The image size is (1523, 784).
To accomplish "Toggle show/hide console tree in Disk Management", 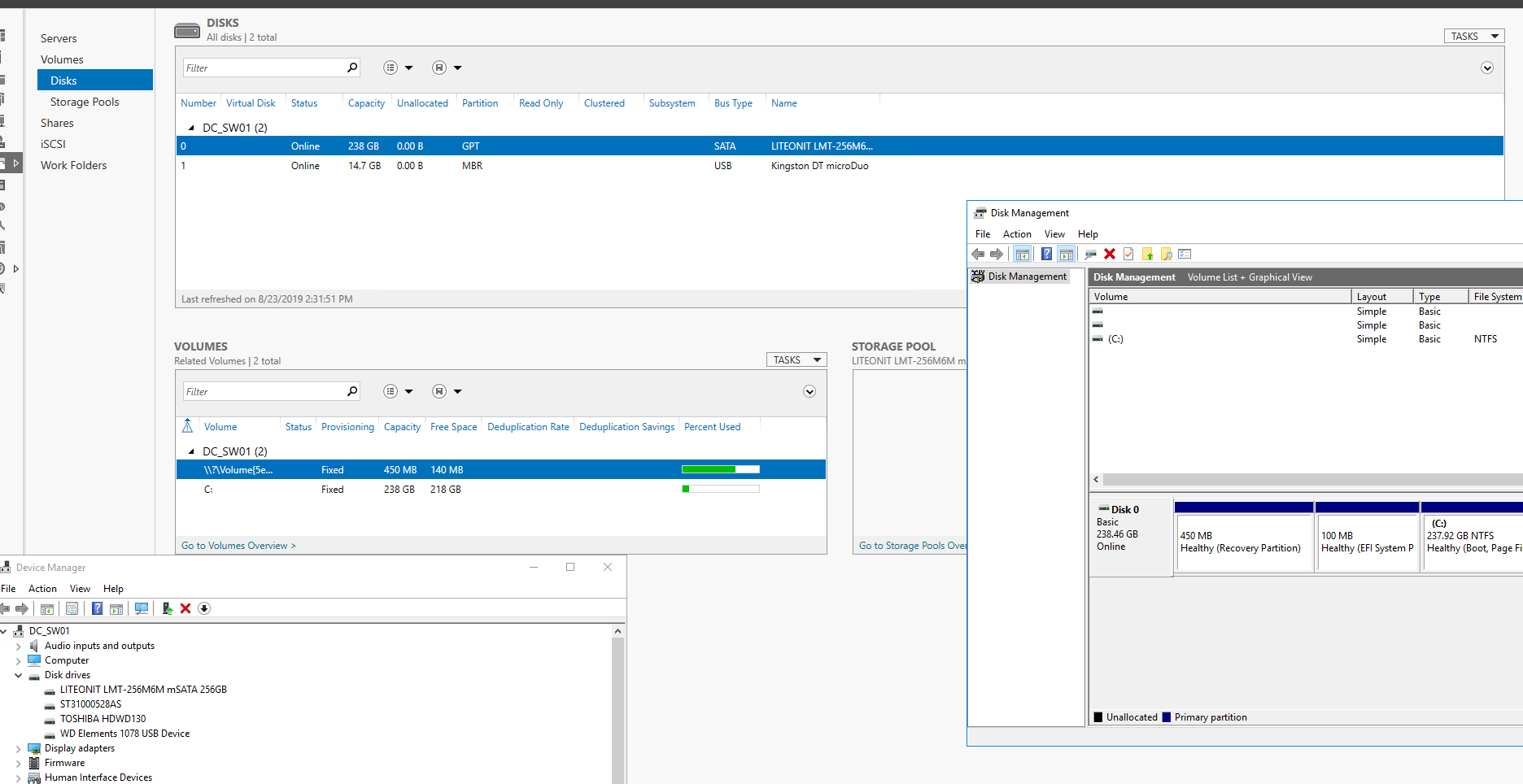I will pyautogui.click(x=1023, y=255).
